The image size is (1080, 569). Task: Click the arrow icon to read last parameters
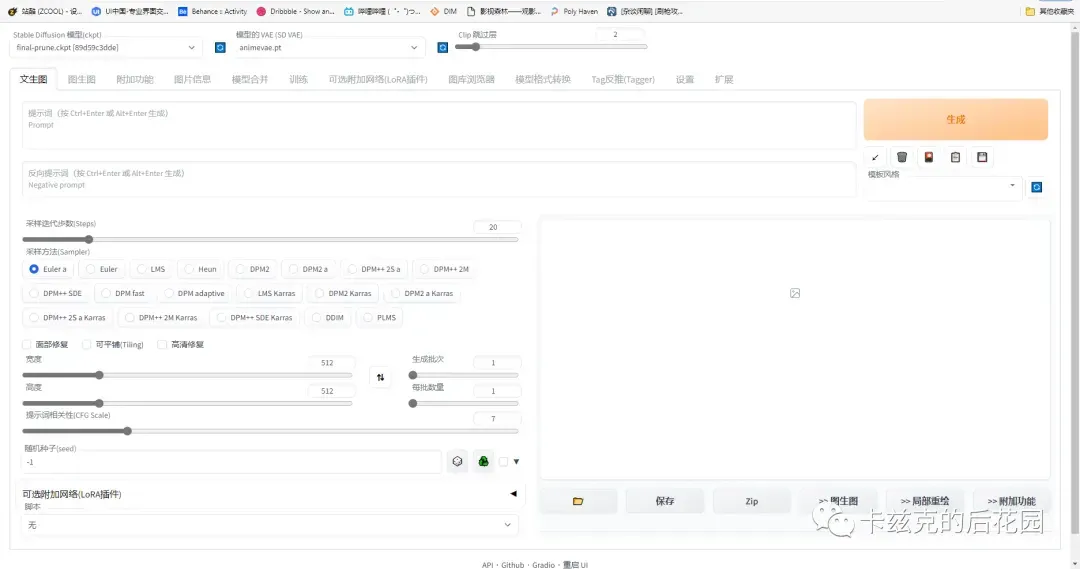(x=875, y=157)
